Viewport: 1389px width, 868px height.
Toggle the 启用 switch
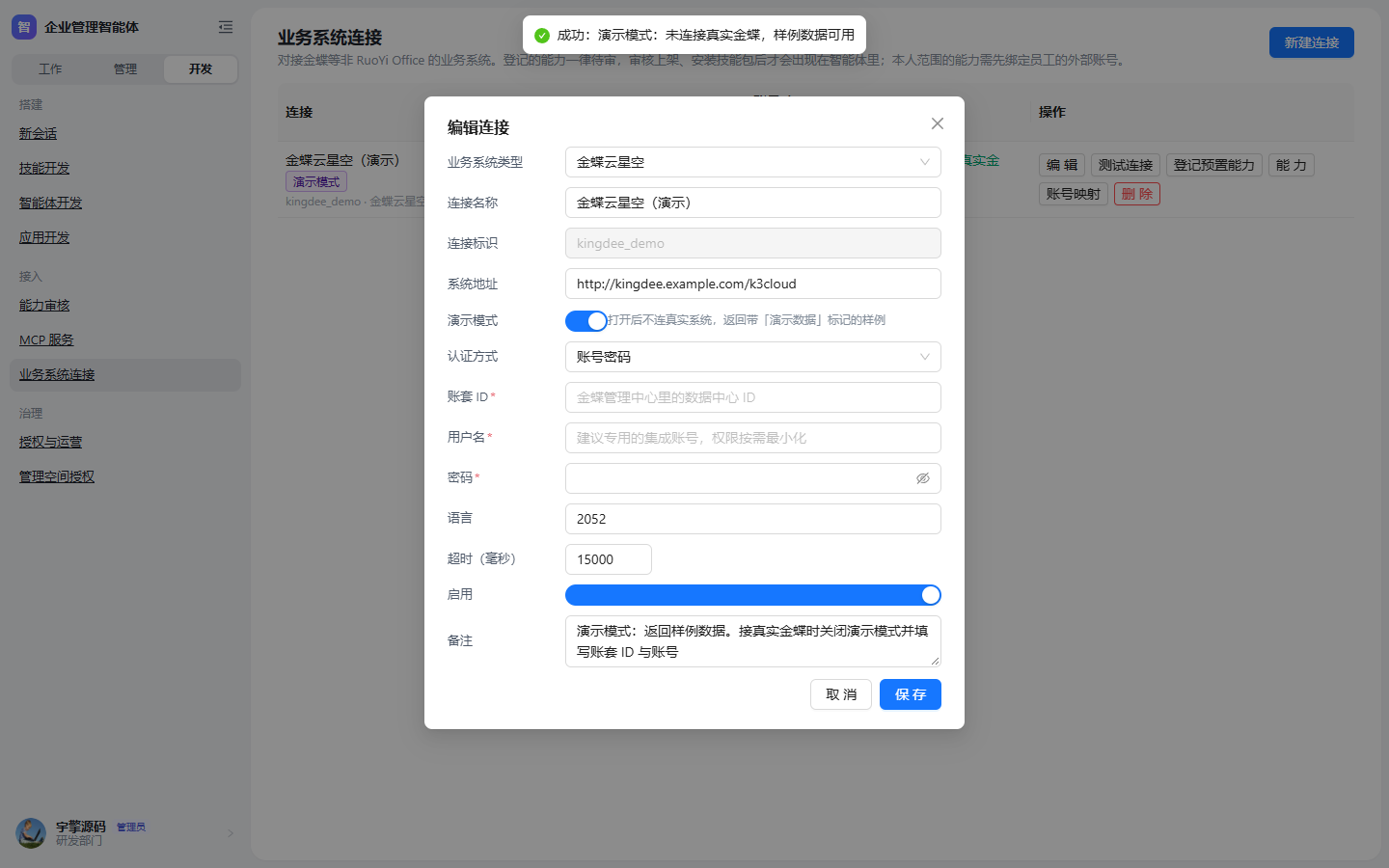tap(753, 595)
